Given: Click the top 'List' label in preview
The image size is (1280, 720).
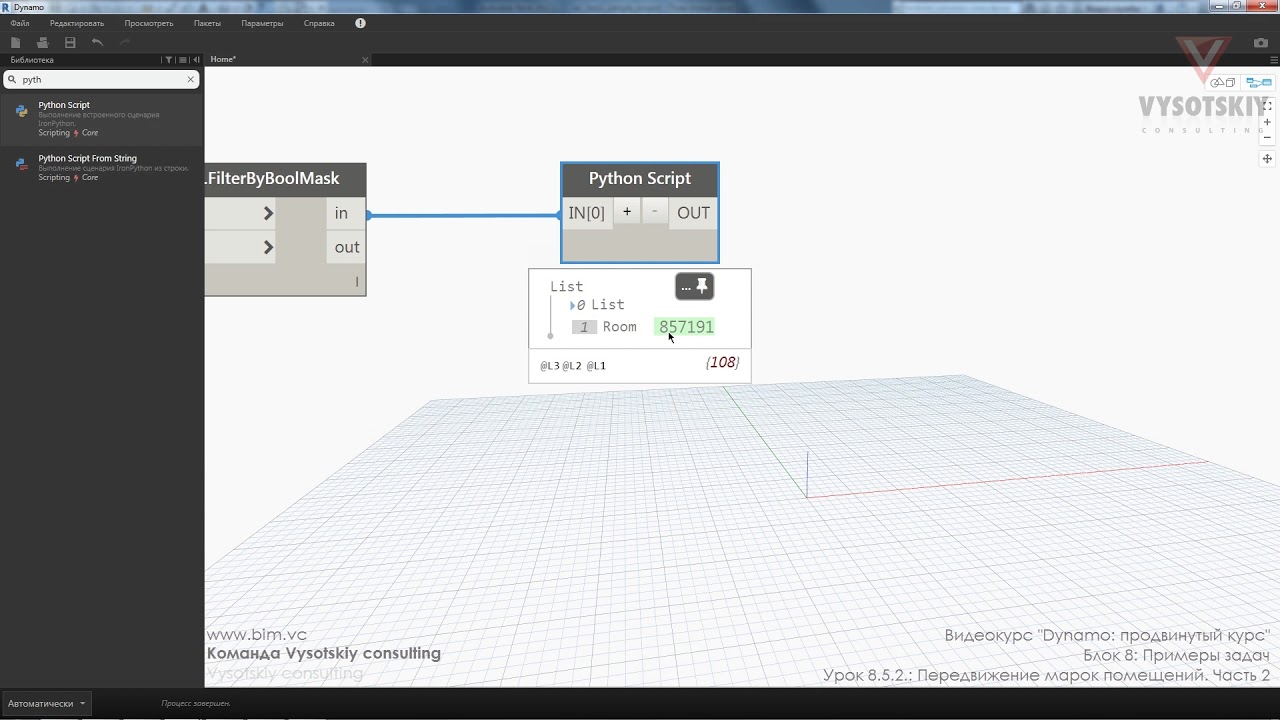Looking at the screenshot, I should click(x=567, y=286).
